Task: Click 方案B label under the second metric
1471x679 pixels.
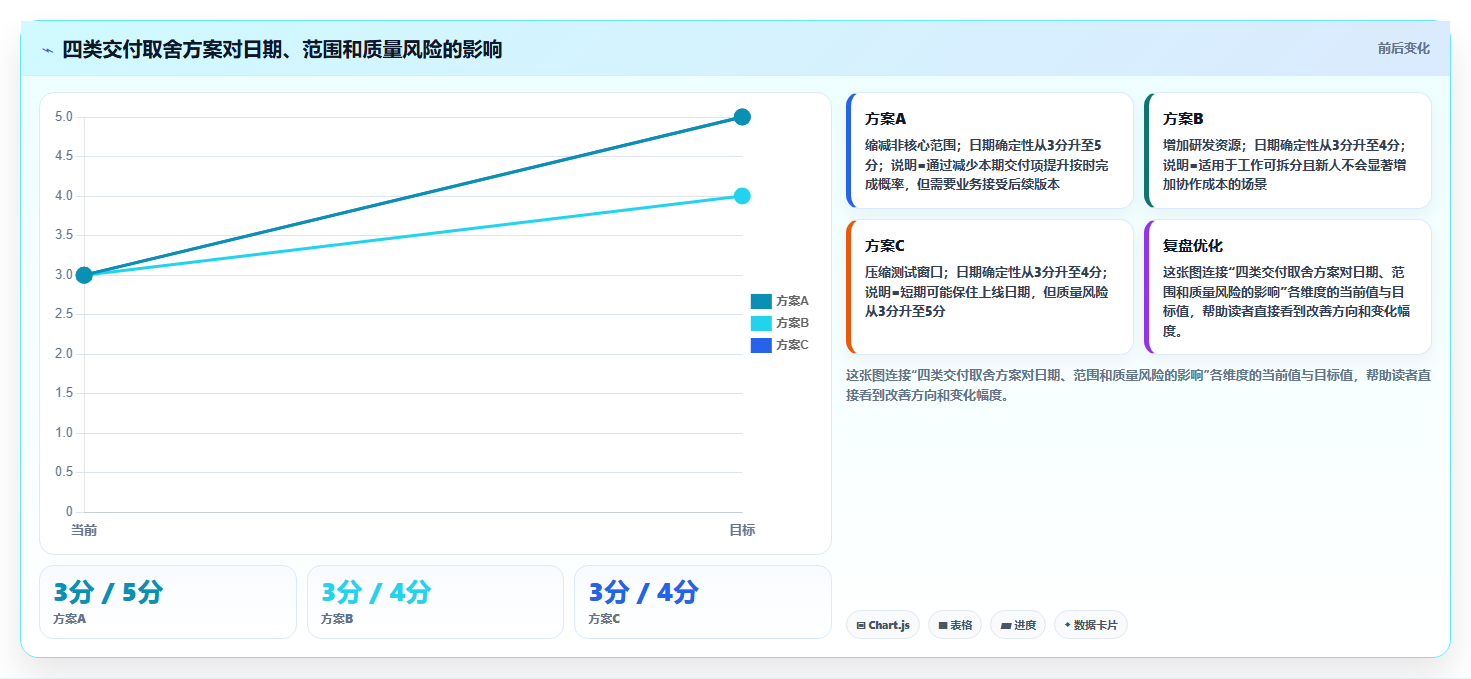Action: coord(337,619)
